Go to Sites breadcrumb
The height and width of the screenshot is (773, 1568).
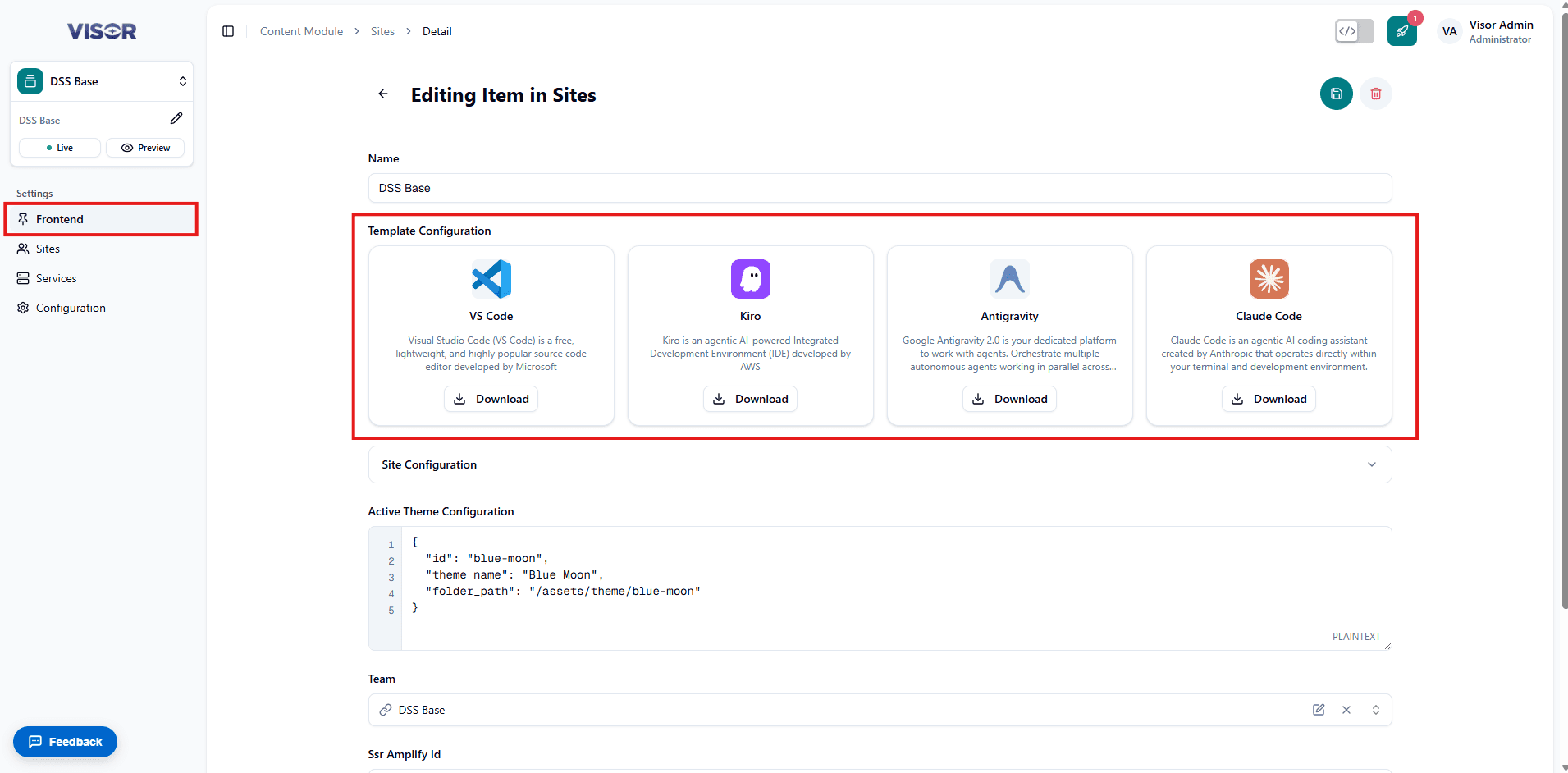point(382,31)
